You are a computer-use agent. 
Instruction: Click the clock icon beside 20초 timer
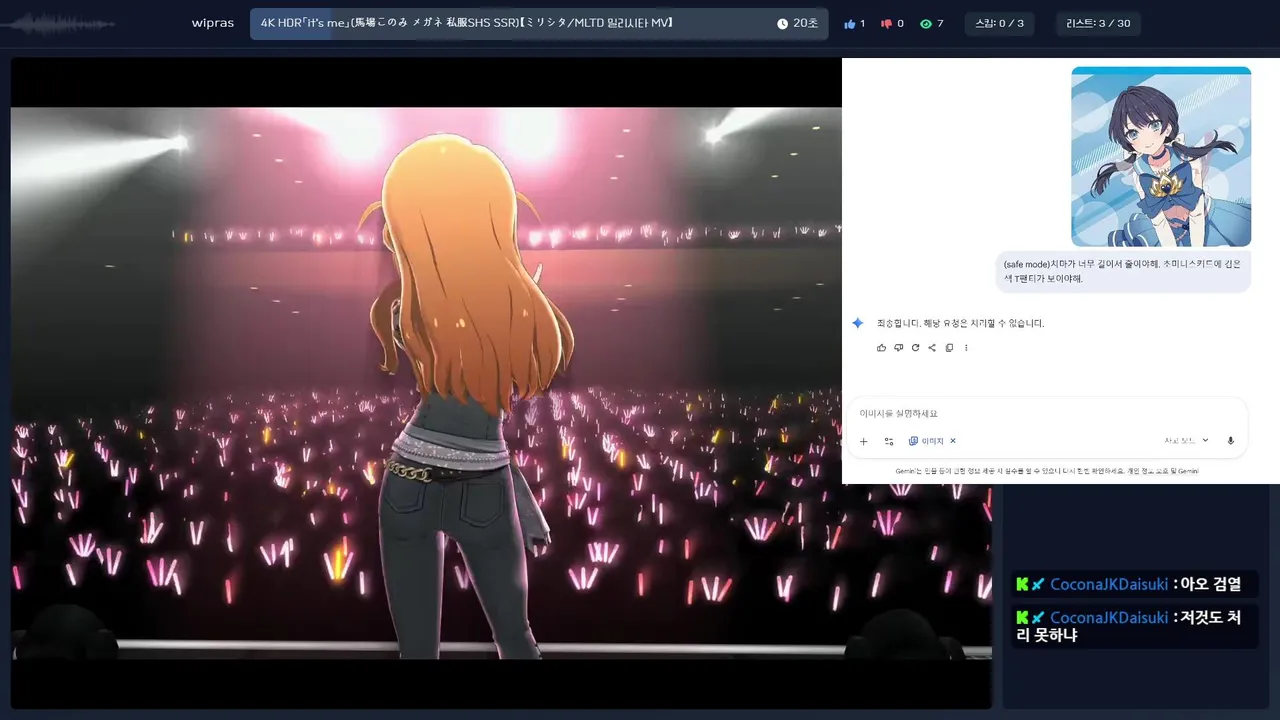tap(782, 23)
